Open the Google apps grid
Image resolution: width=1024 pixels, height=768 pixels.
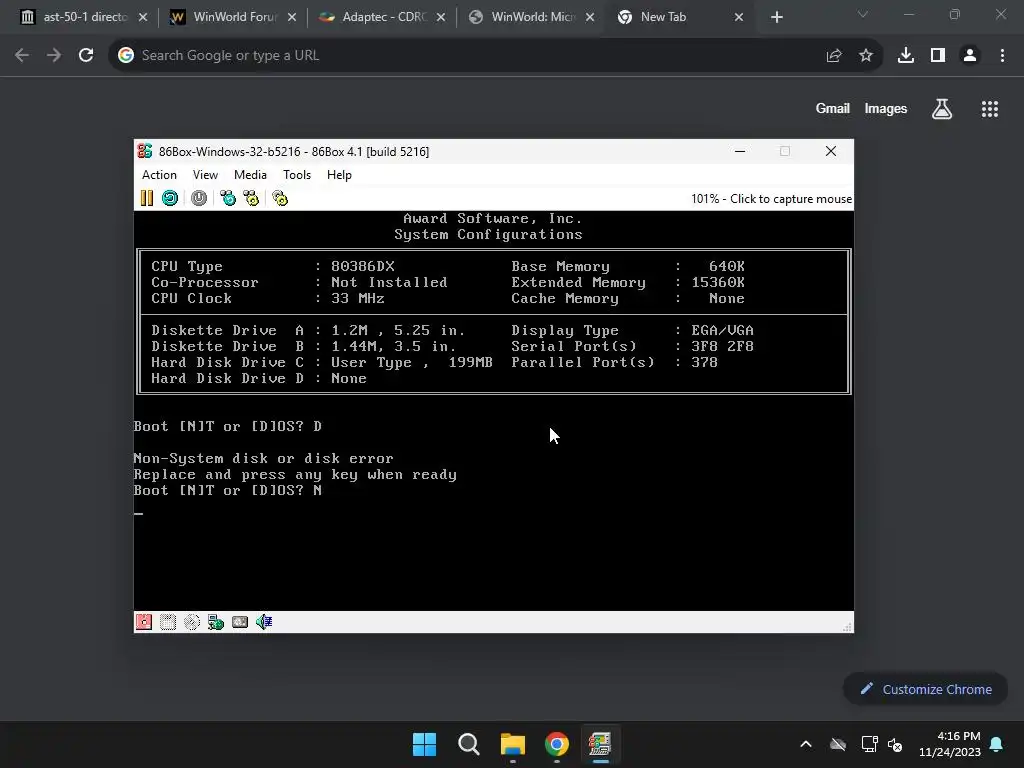(990, 109)
